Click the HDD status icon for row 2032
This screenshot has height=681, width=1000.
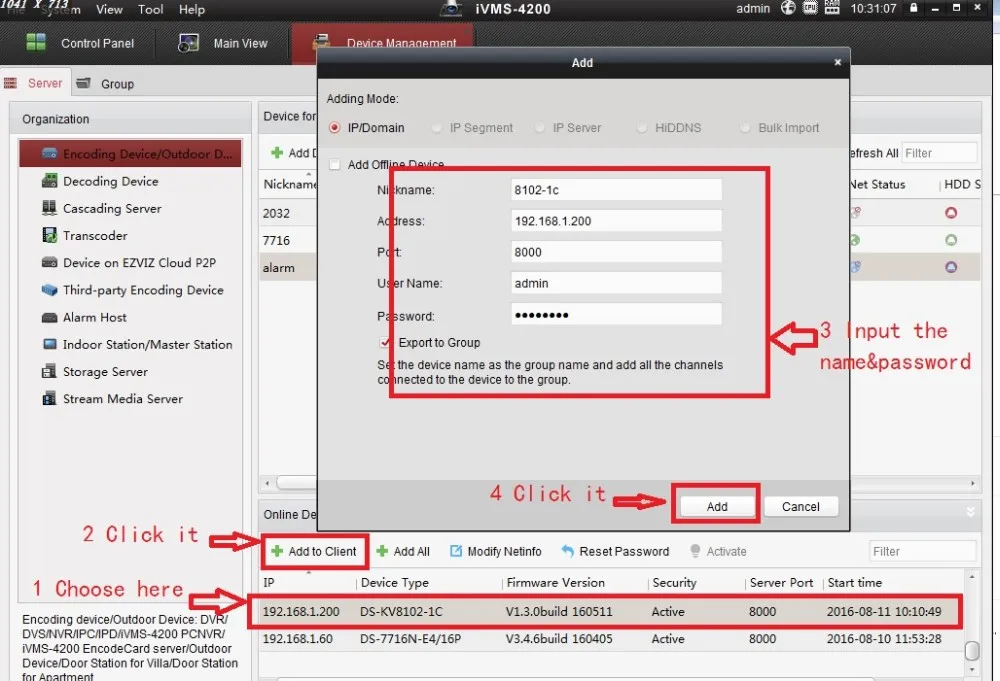[x=951, y=212]
